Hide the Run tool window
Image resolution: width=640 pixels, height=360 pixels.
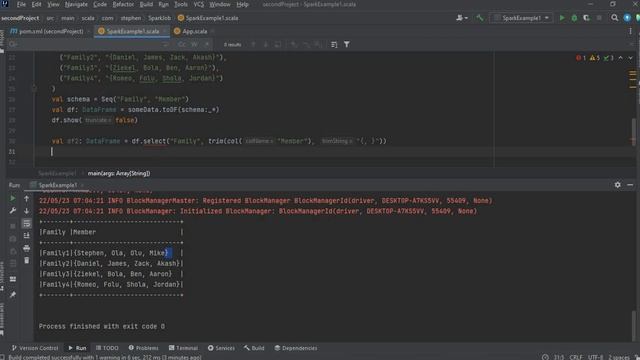click(x=630, y=185)
